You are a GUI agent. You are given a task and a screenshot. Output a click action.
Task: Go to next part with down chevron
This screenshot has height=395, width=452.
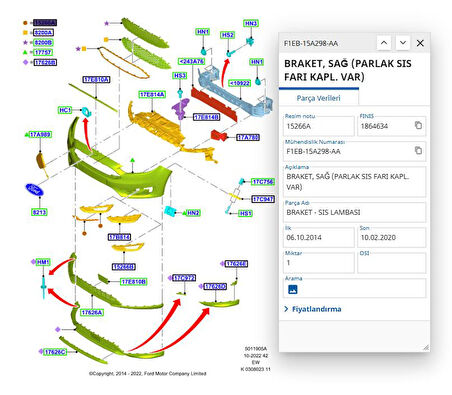pos(403,43)
